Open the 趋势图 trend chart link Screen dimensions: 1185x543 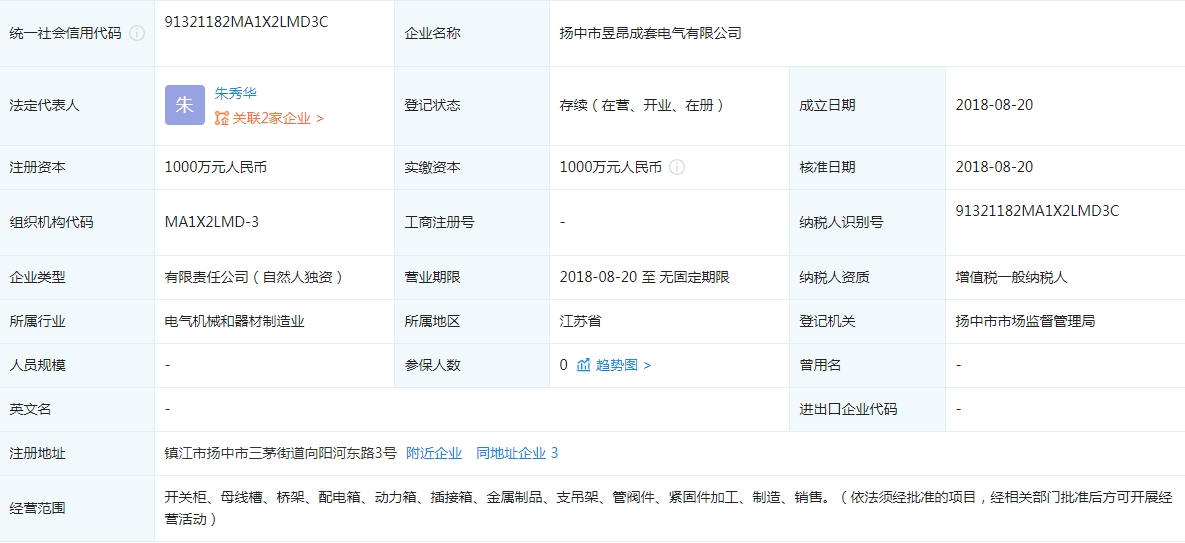click(x=617, y=365)
